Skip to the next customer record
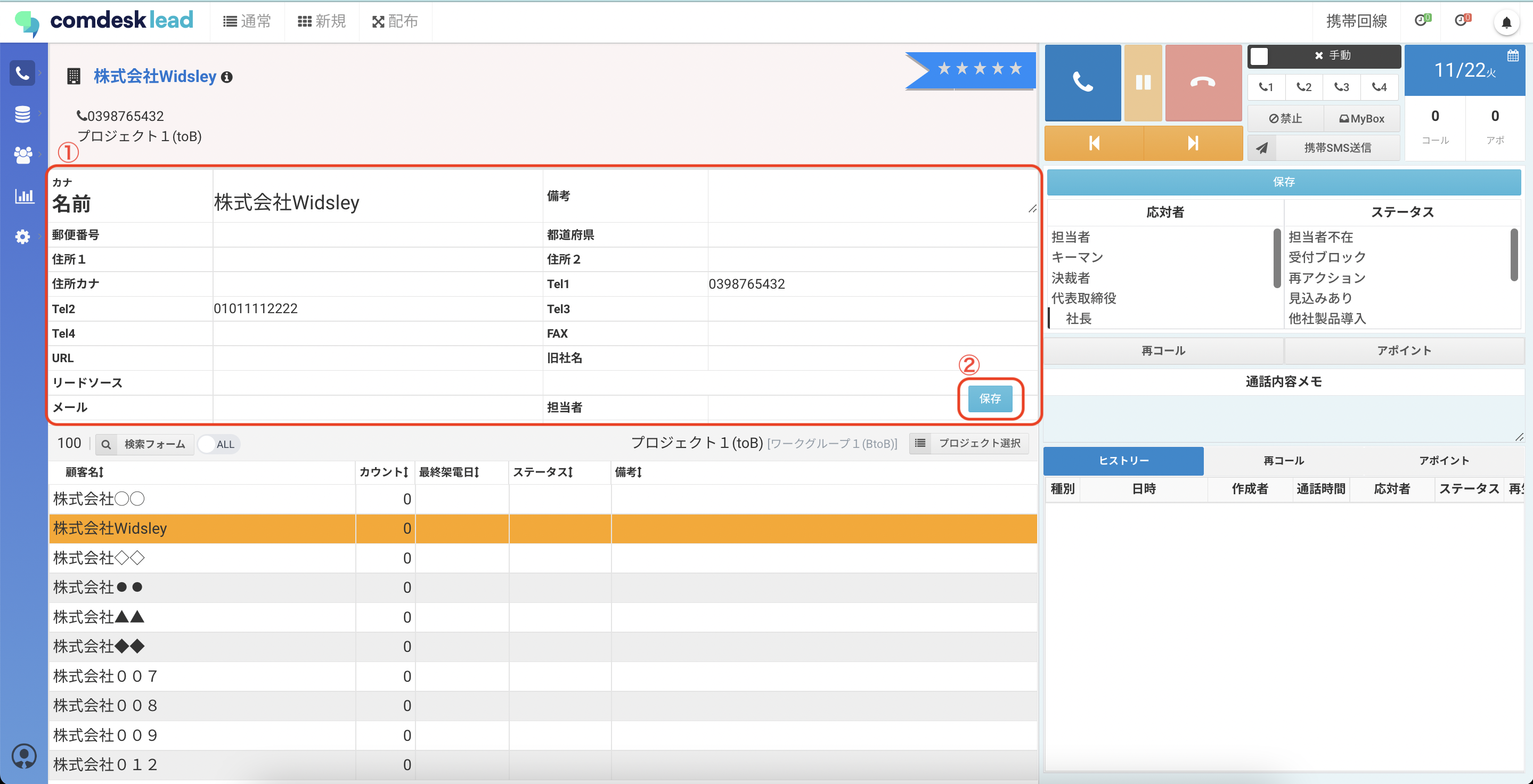1533x784 pixels. tap(1193, 143)
